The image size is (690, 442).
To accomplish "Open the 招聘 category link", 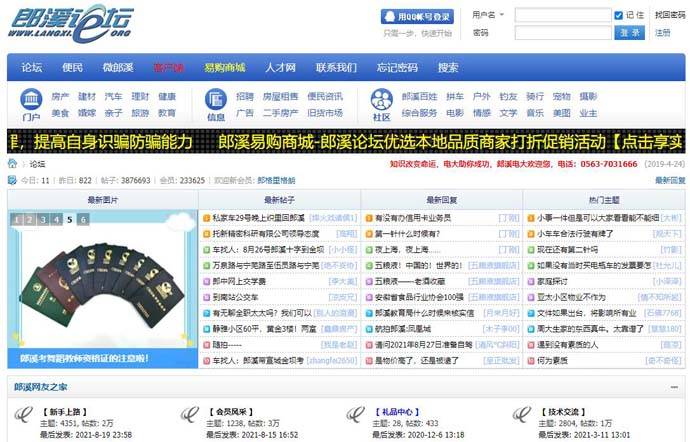I will point(245,96).
